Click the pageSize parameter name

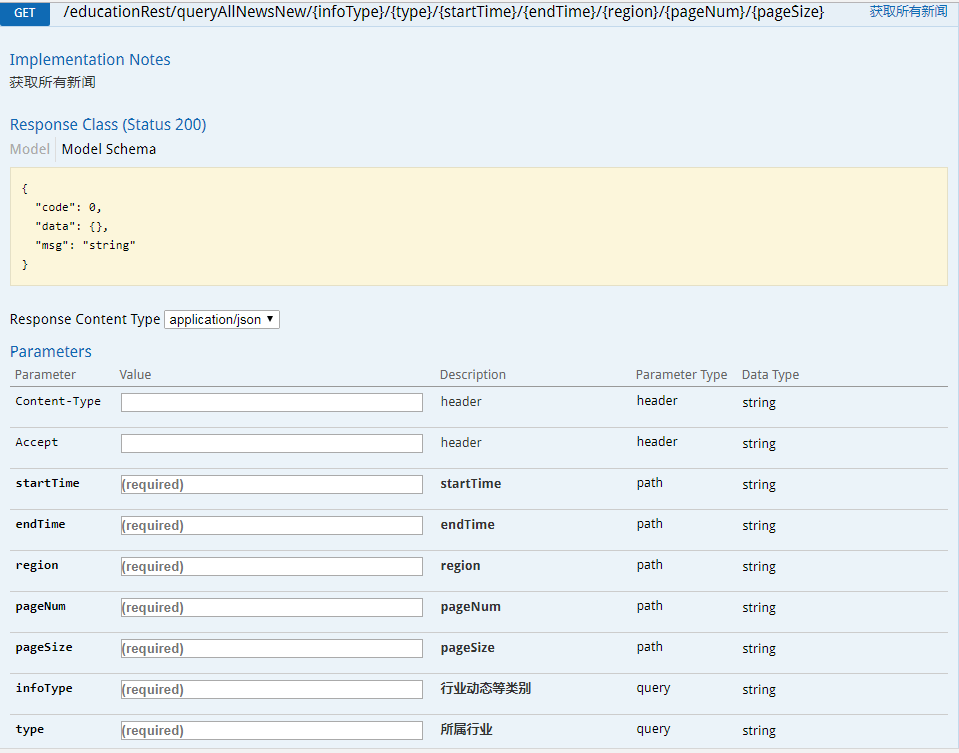coord(44,648)
